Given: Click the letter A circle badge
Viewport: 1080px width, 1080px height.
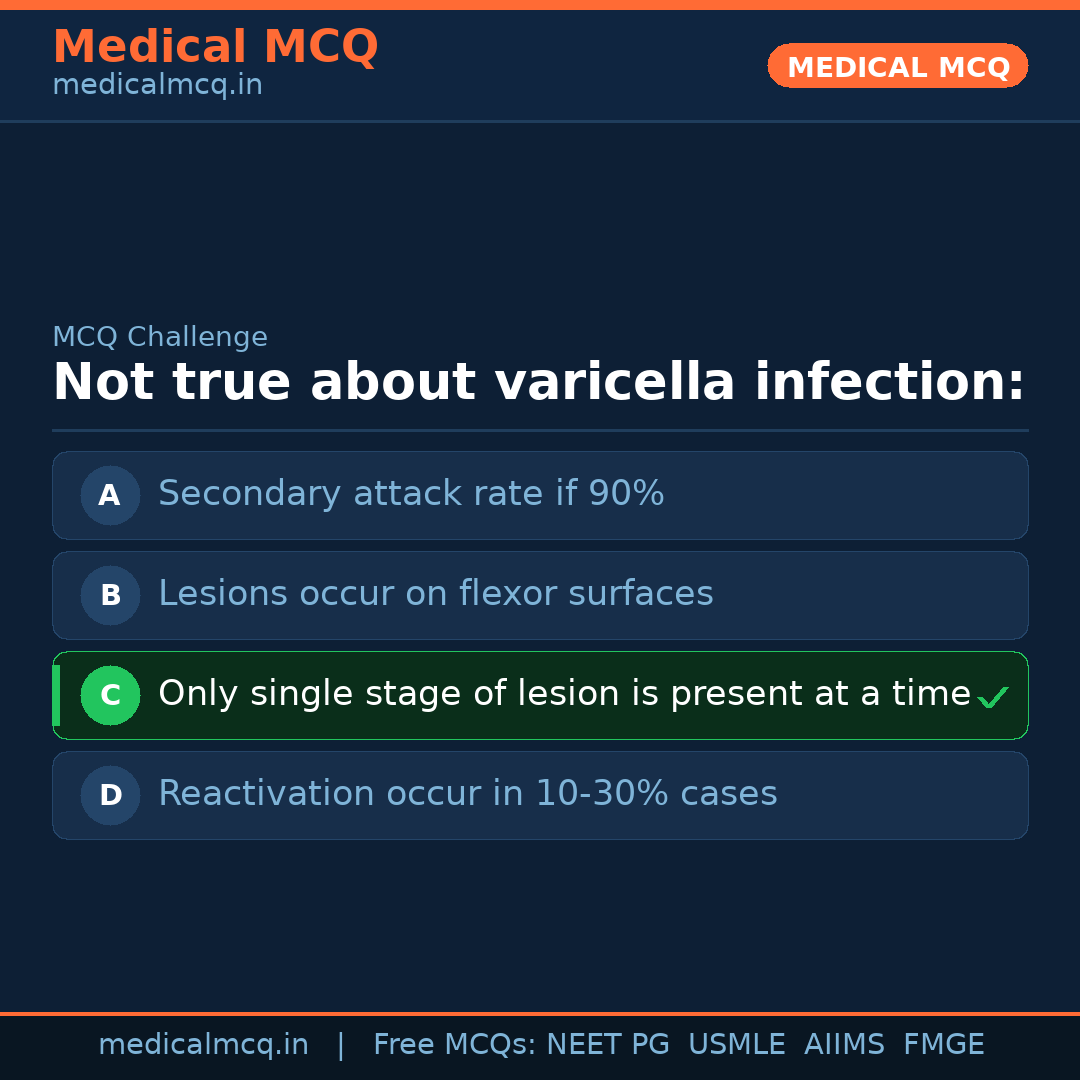Looking at the screenshot, I should pos(110,495).
